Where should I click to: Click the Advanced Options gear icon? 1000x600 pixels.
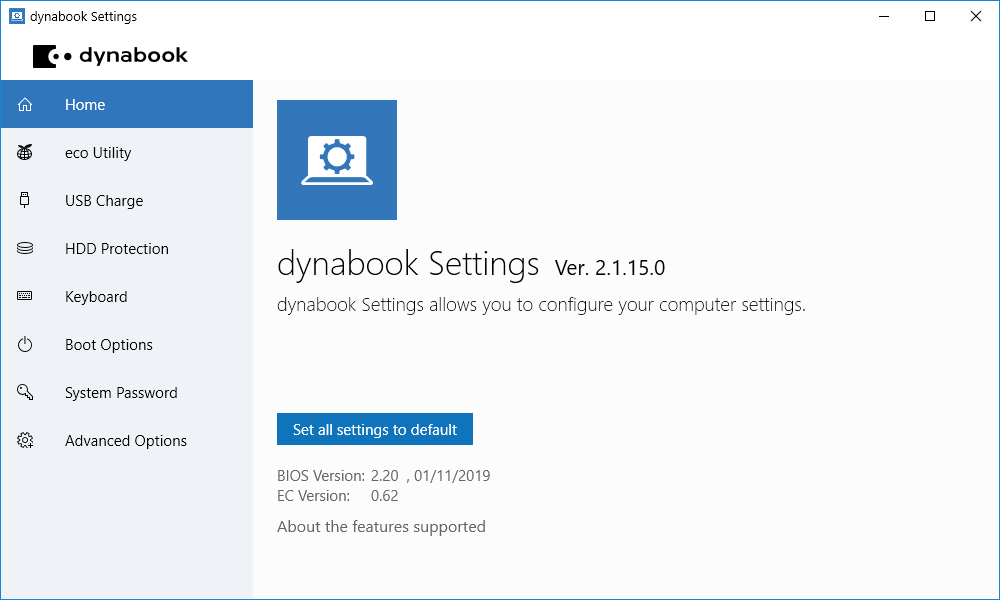25,441
